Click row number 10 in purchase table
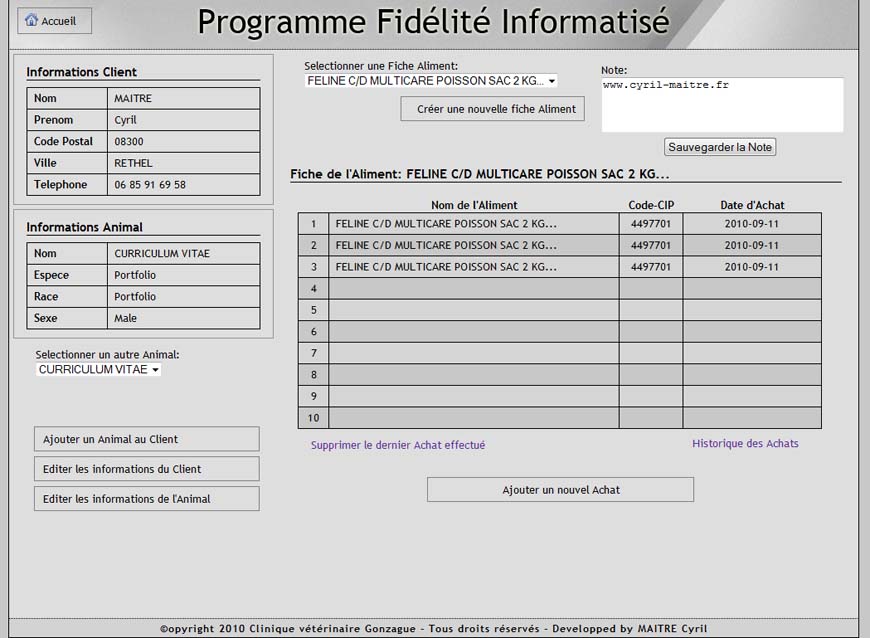The width and height of the screenshot is (870, 638). coord(313,418)
